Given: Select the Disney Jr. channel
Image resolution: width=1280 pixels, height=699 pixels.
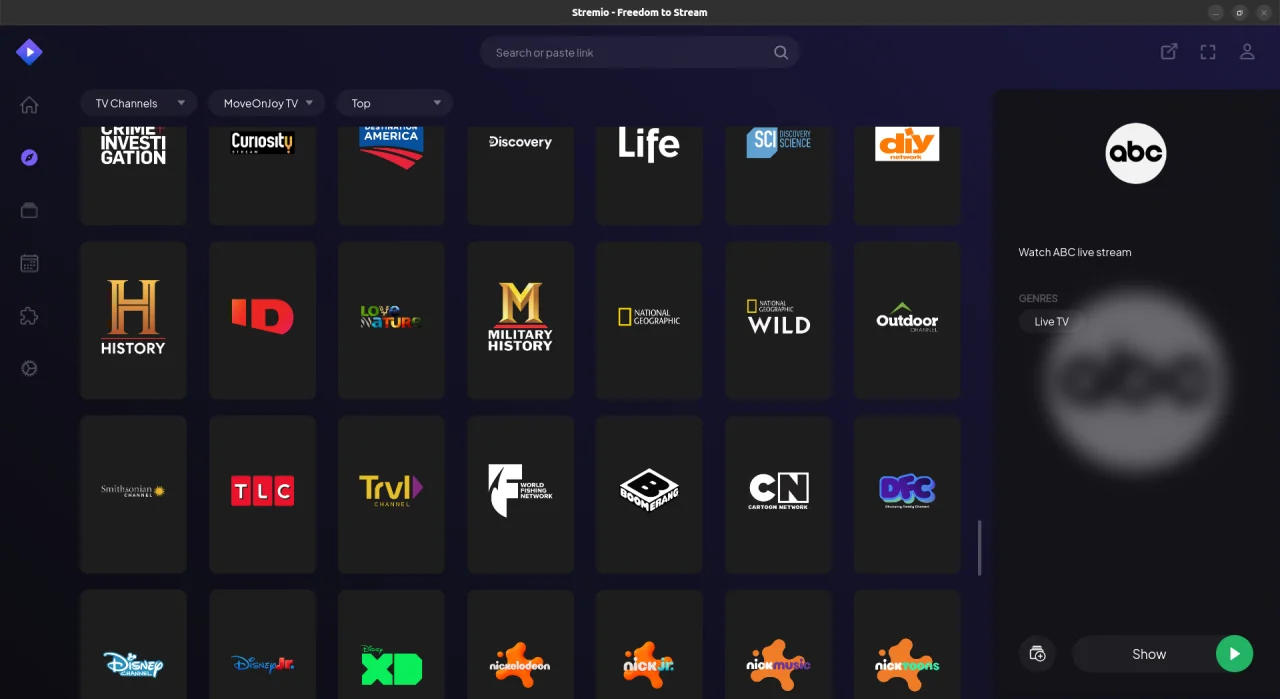Looking at the screenshot, I should pos(262,644).
